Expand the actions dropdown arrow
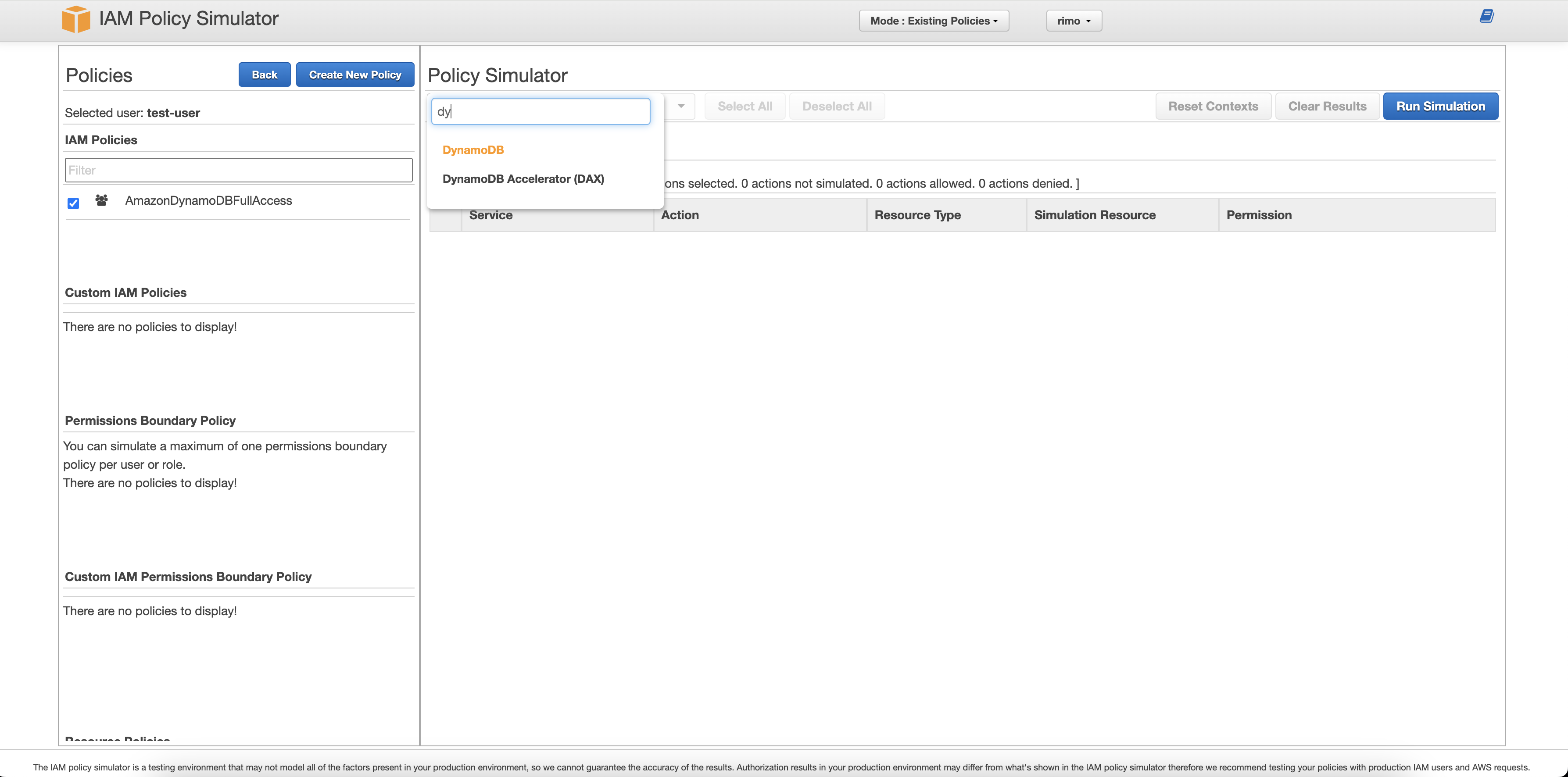Viewport: 1568px width, 777px height. point(680,107)
